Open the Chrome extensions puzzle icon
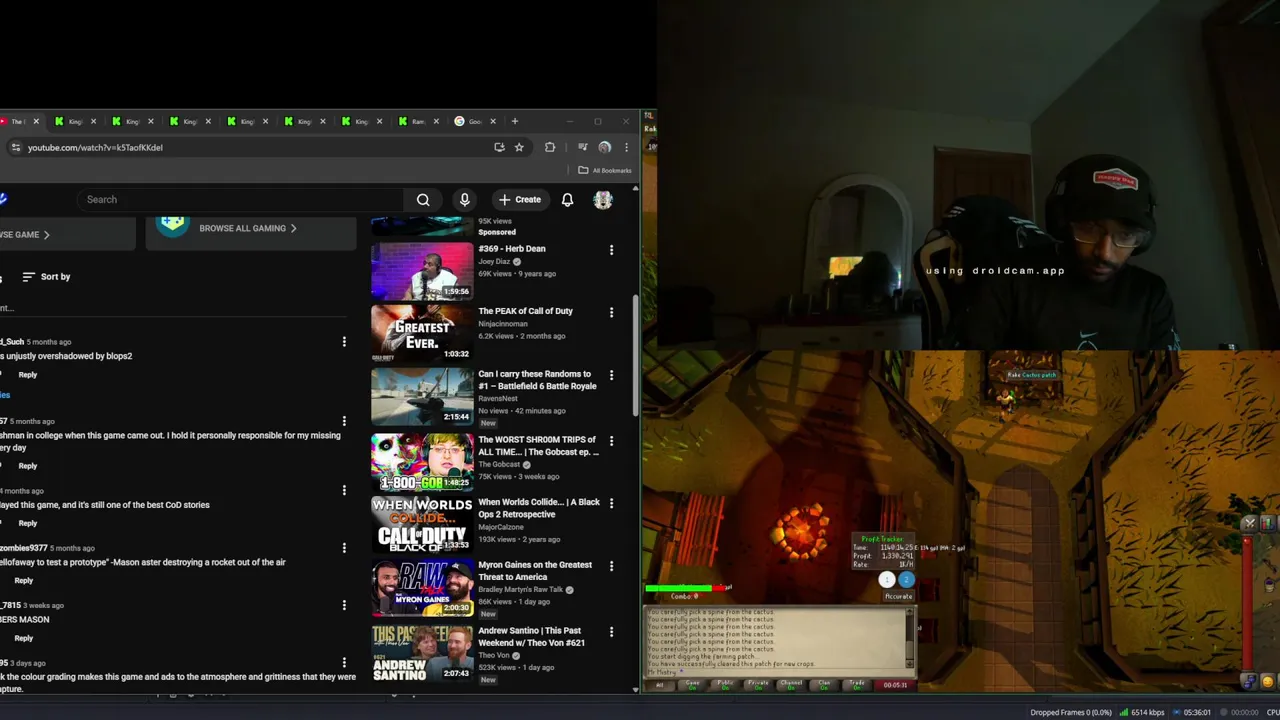The width and height of the screenshot is (1280, 720). [x=550, y=147]
